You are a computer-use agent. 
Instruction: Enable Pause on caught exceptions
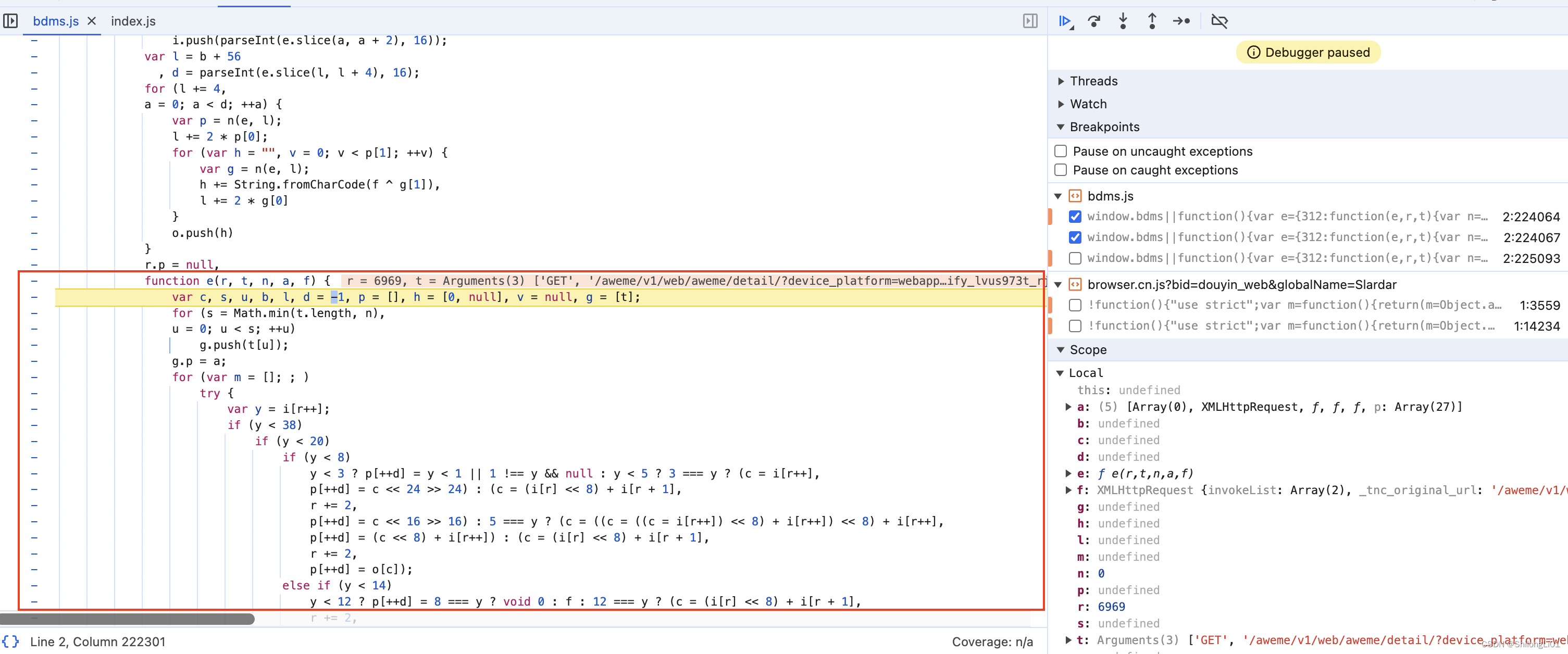coord(1061,170)
